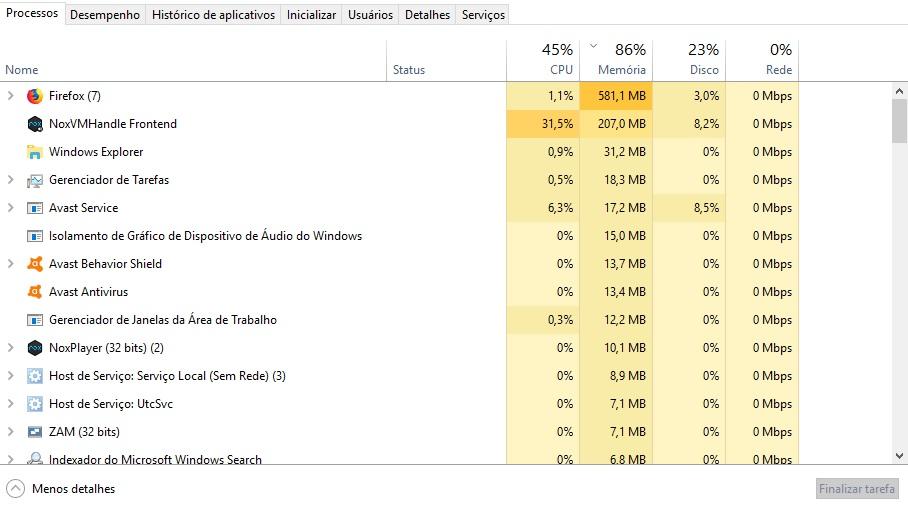Screen dimensions: 908x513
Task: Click the Finalizar tarefa button
Action: (857, 489)
